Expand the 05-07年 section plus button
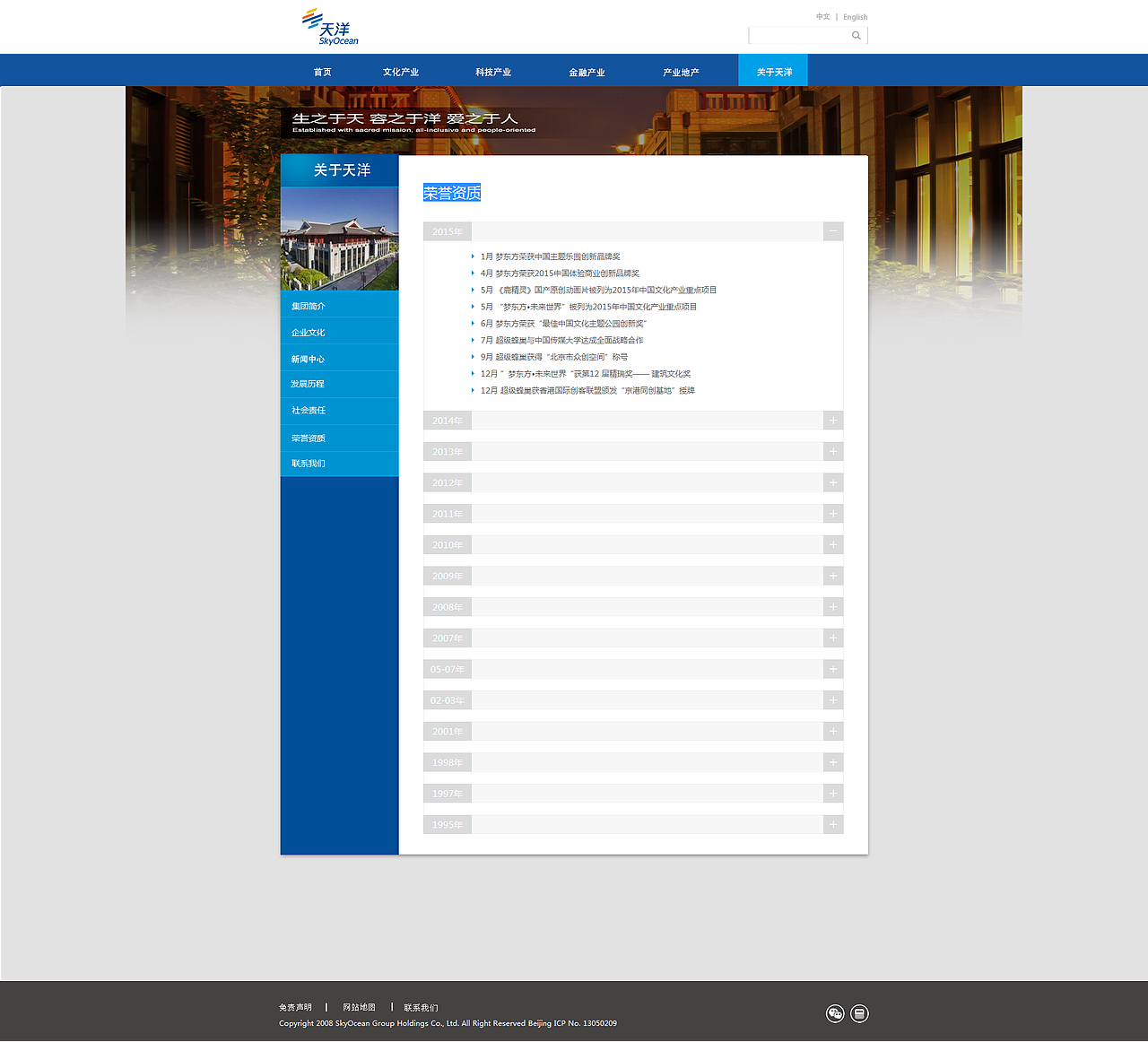This screenshot has height=1042, width=1148. click(833, 669)
